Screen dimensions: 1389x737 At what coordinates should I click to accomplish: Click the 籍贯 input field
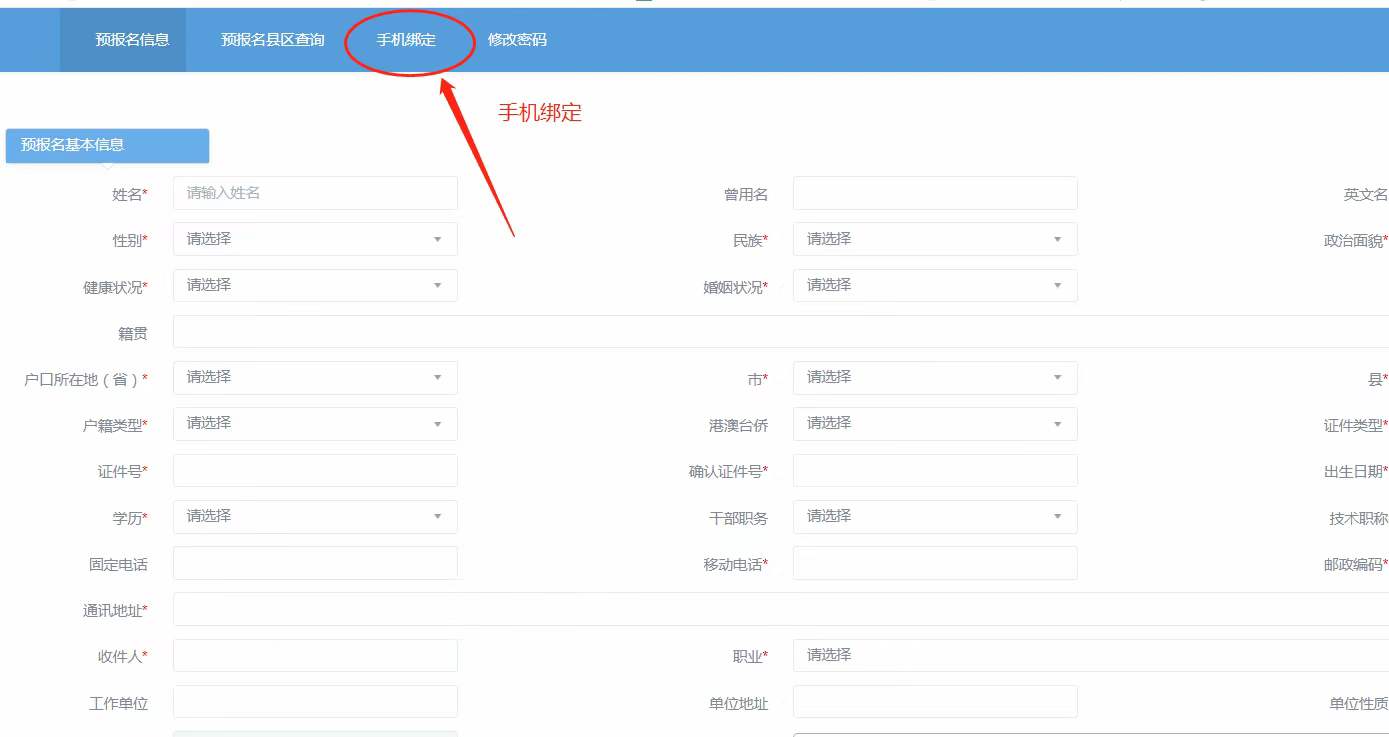[780, 332]
